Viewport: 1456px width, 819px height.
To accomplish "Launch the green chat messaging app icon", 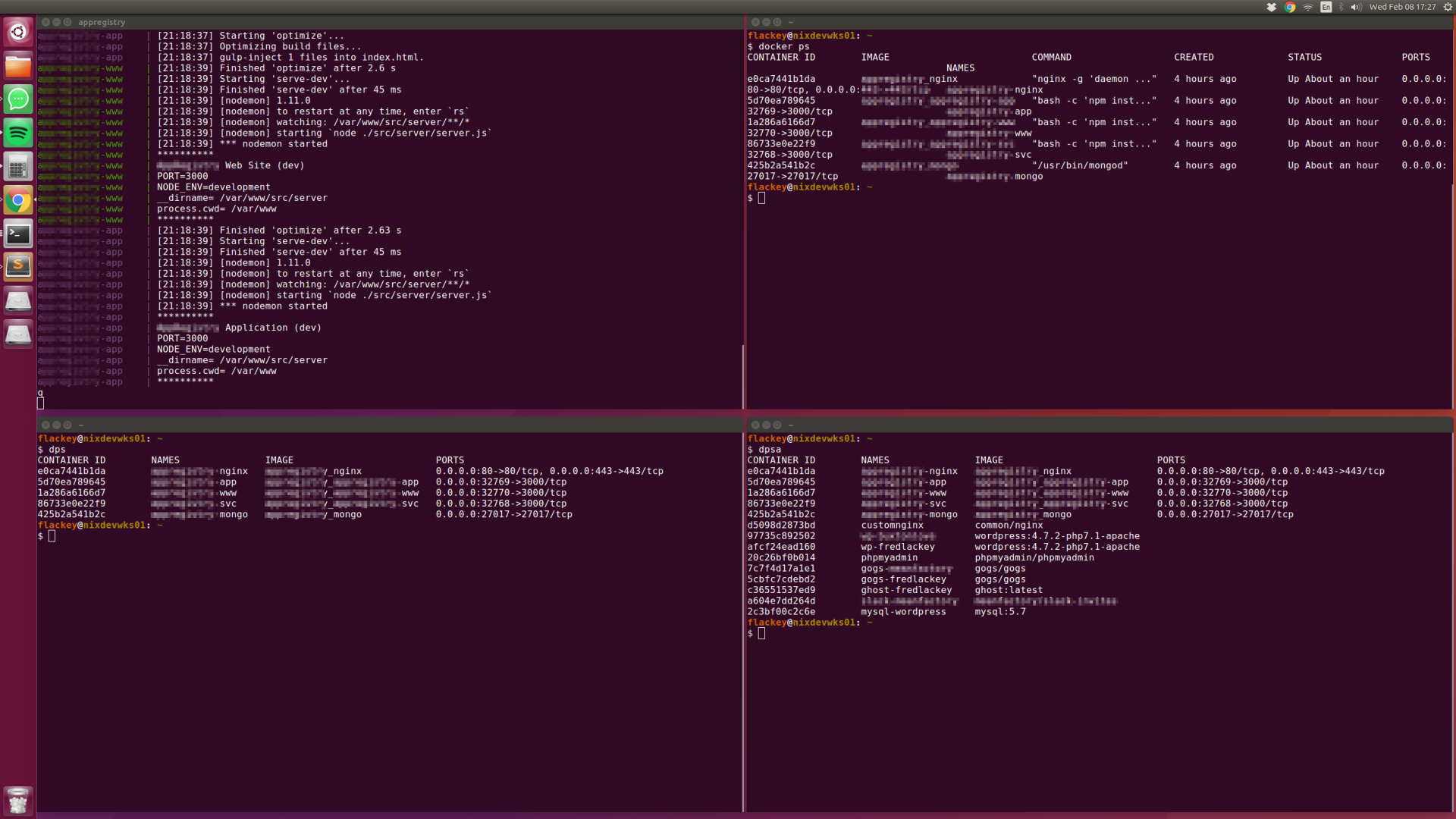I will [18, 99].
